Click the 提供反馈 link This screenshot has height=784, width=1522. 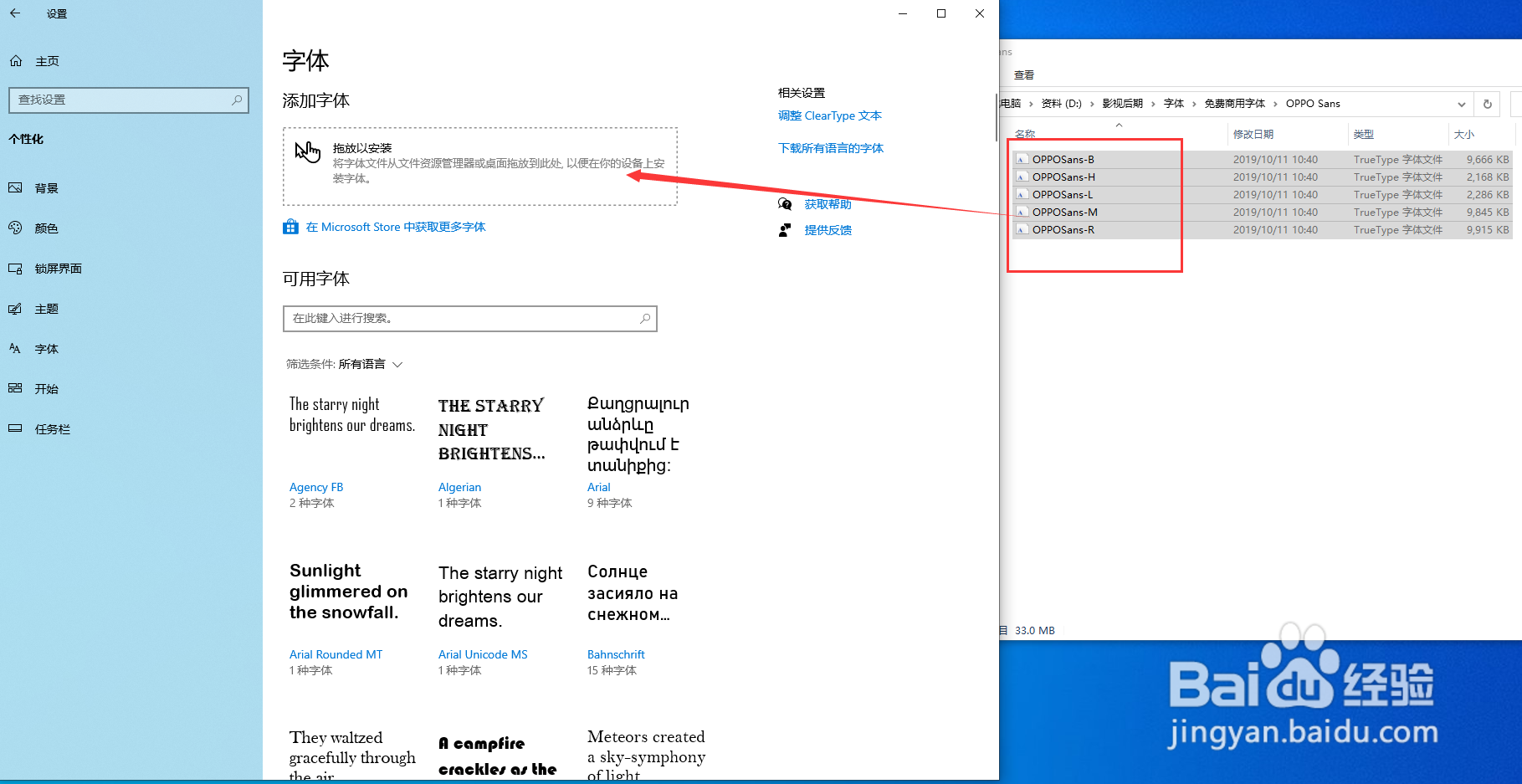click(x=828, y=230)
